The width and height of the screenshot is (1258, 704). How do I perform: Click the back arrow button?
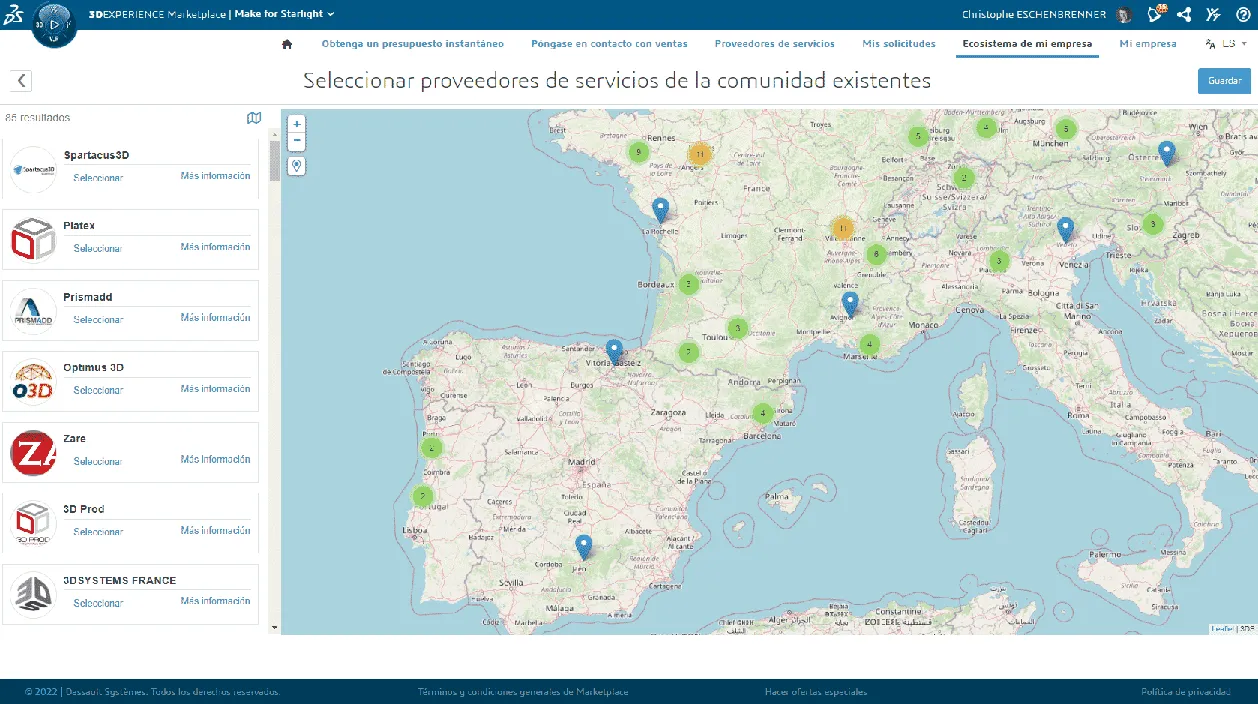[20, 80]
